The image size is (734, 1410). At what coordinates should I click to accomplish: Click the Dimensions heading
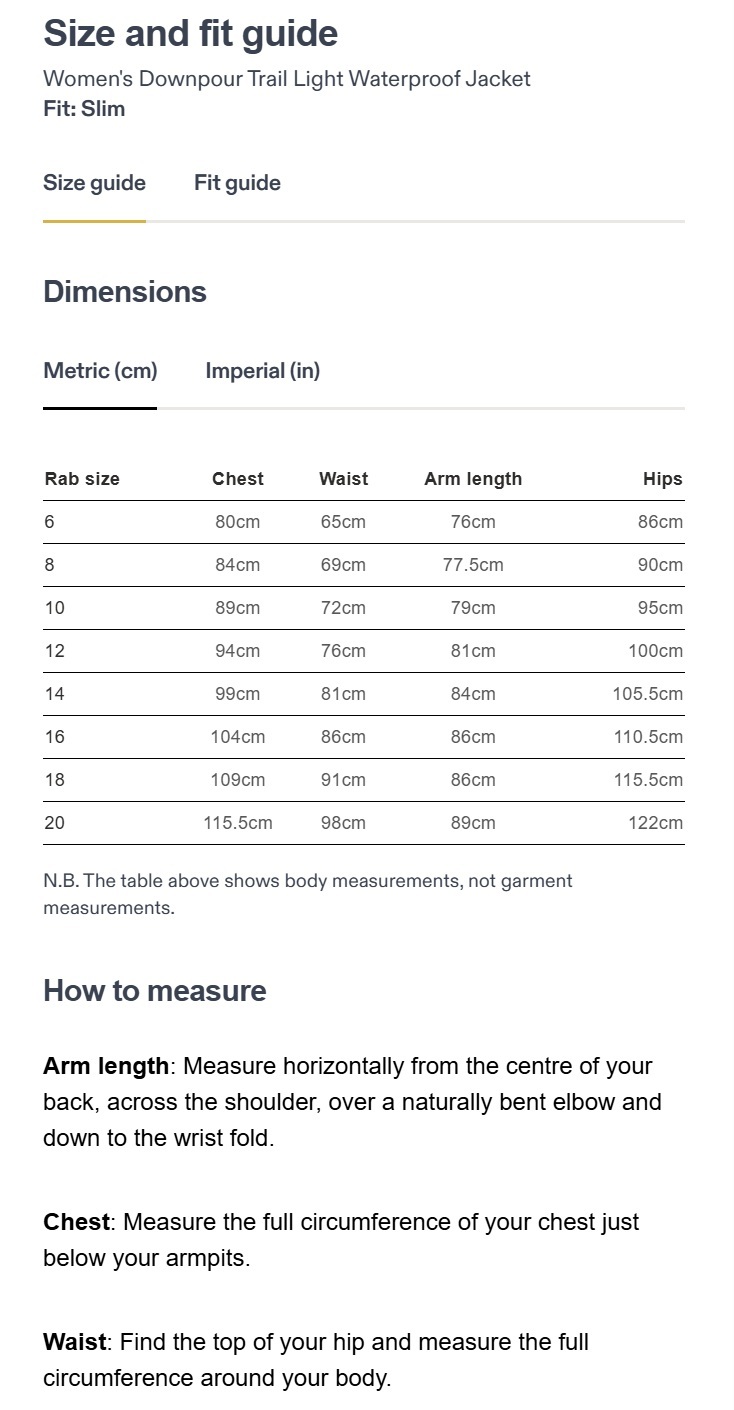click(x=125, y=292)
